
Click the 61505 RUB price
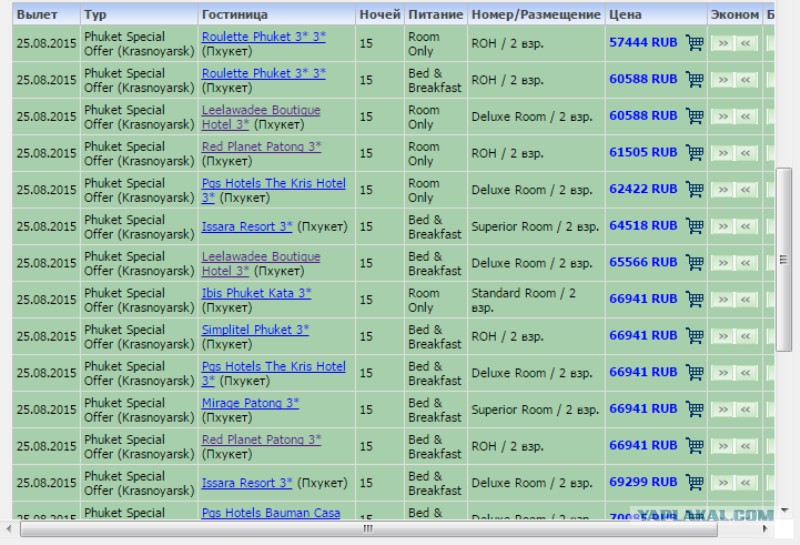(x=643, y=152)
